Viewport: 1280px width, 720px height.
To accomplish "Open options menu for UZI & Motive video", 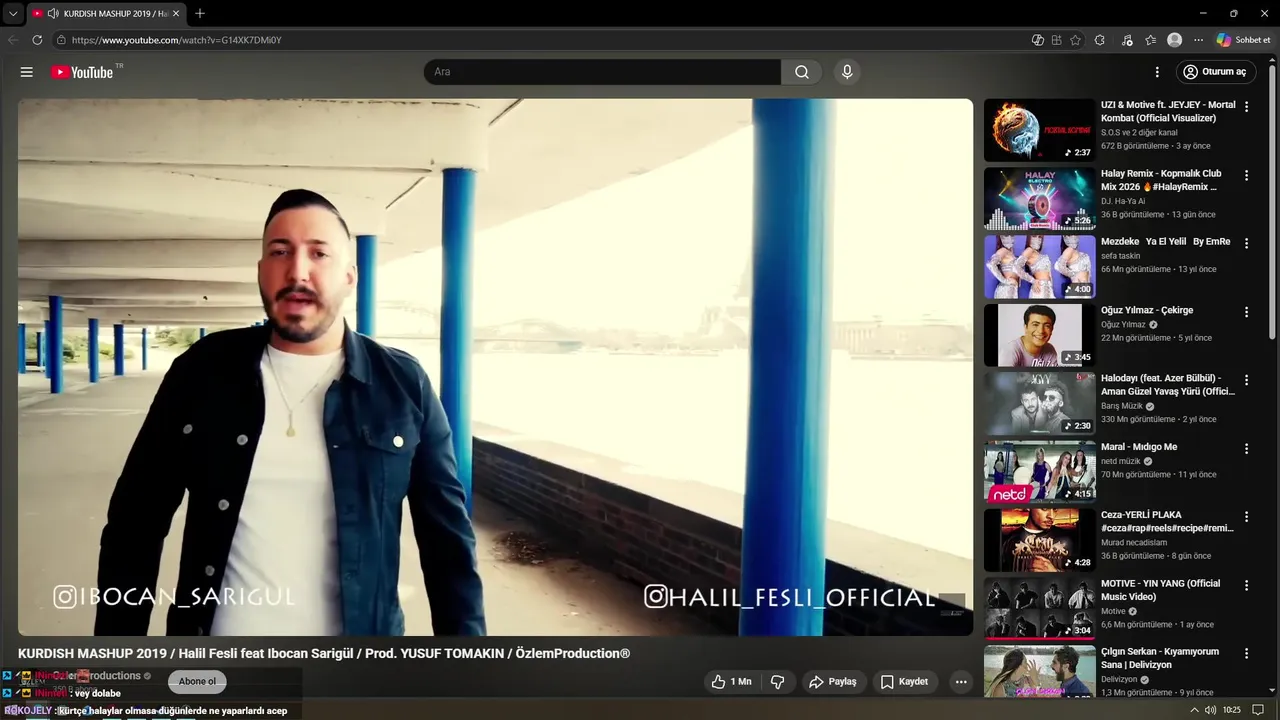I will pos(1246,107).
